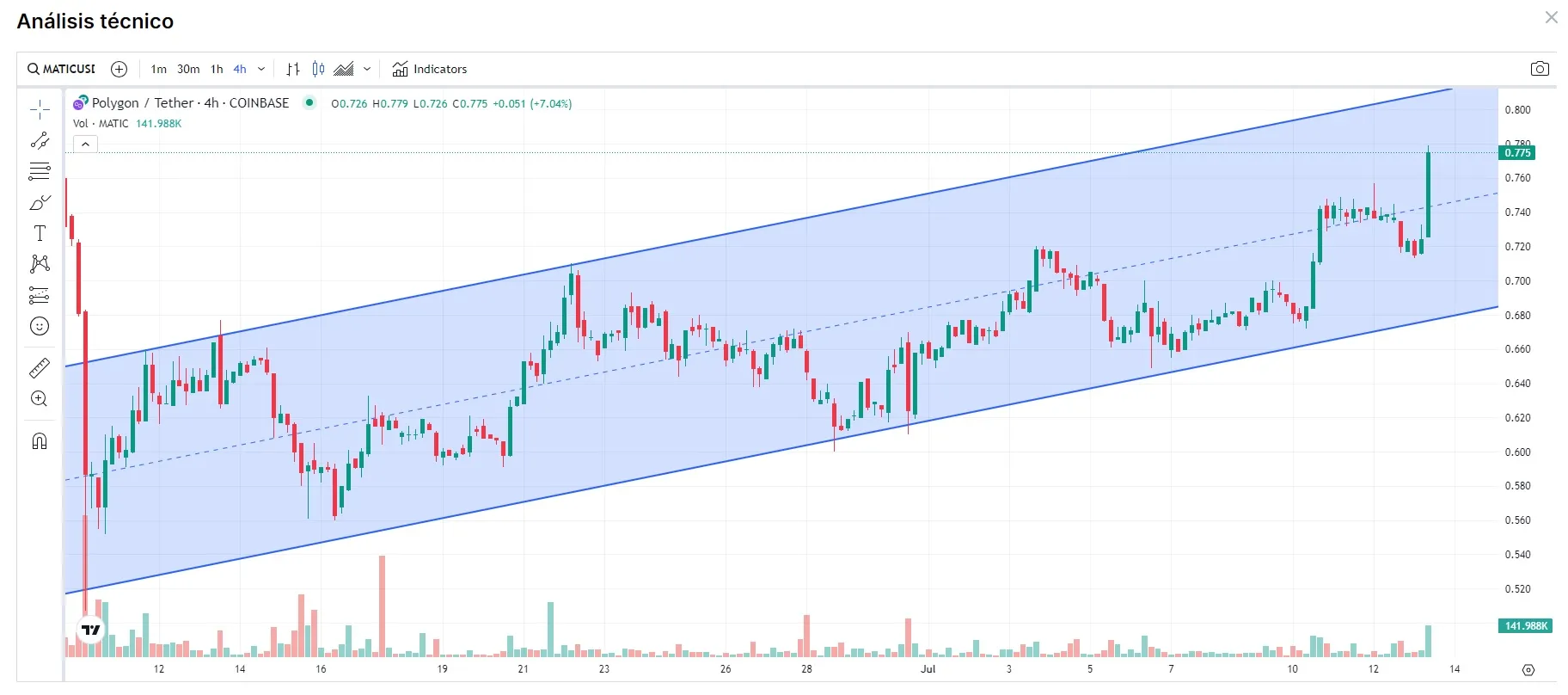
Task: Click the 14 label at time axis end
Action: pos(1455,669)
